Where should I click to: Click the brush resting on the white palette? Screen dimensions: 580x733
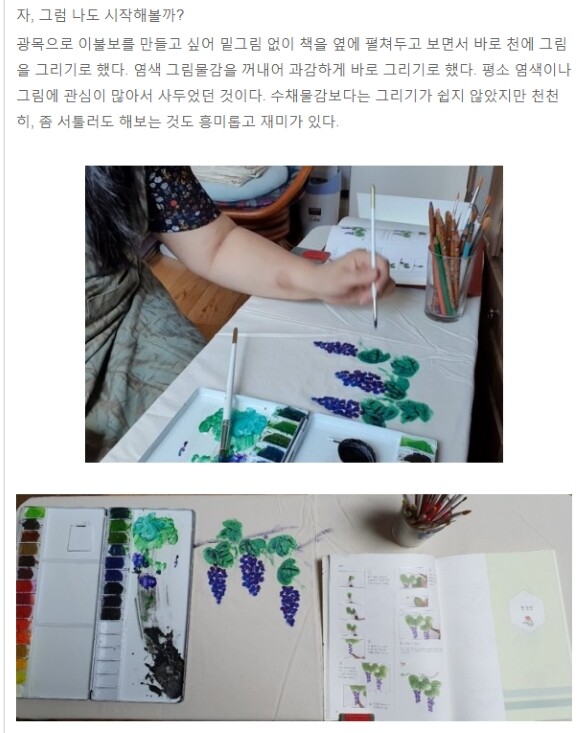[228, 393]
